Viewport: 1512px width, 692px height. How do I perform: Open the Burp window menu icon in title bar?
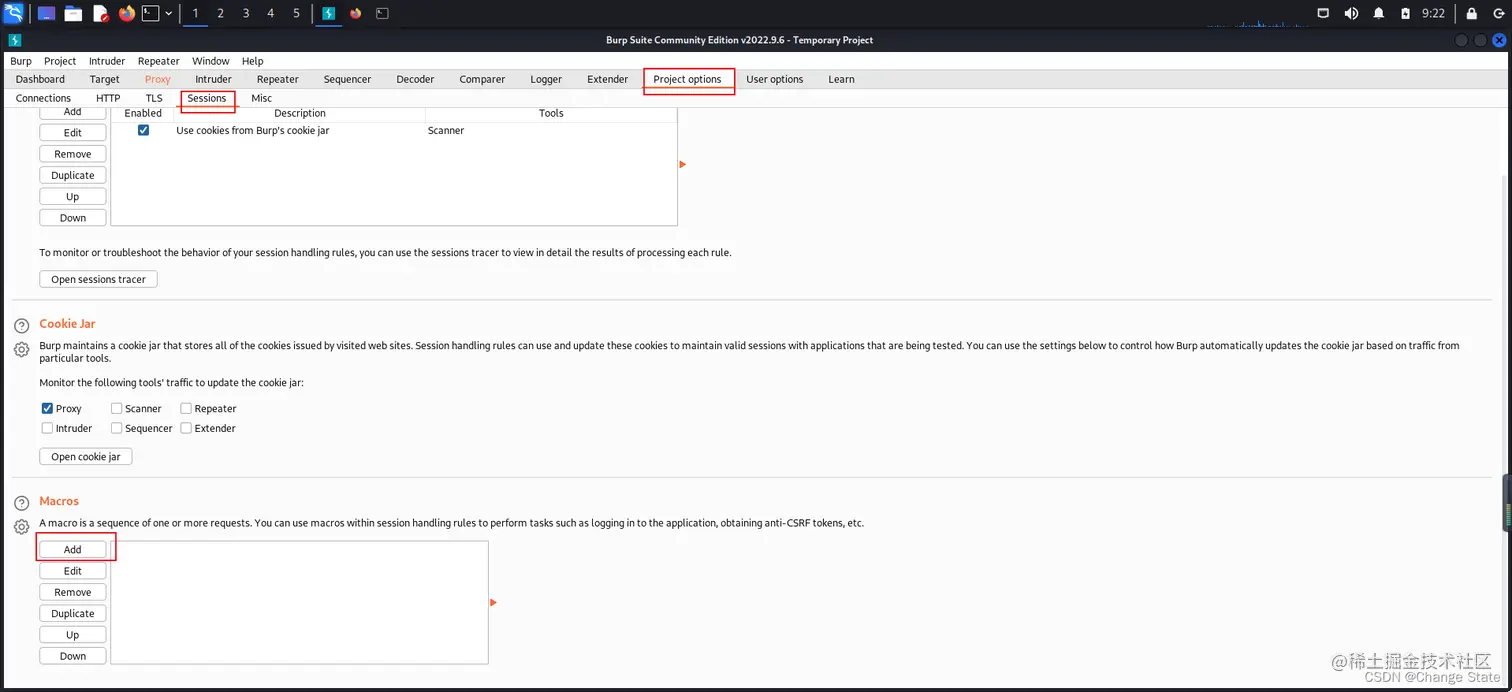(15, 40)
